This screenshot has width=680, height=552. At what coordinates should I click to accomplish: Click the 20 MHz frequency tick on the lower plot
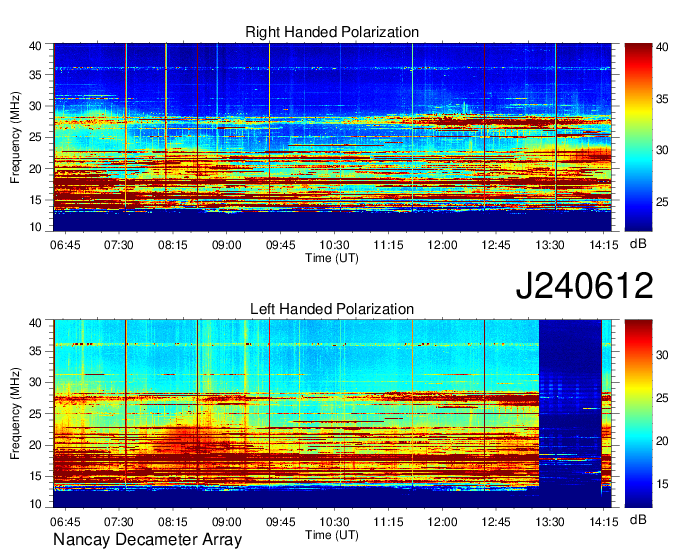pyautogui.click(x=35, y=445)
